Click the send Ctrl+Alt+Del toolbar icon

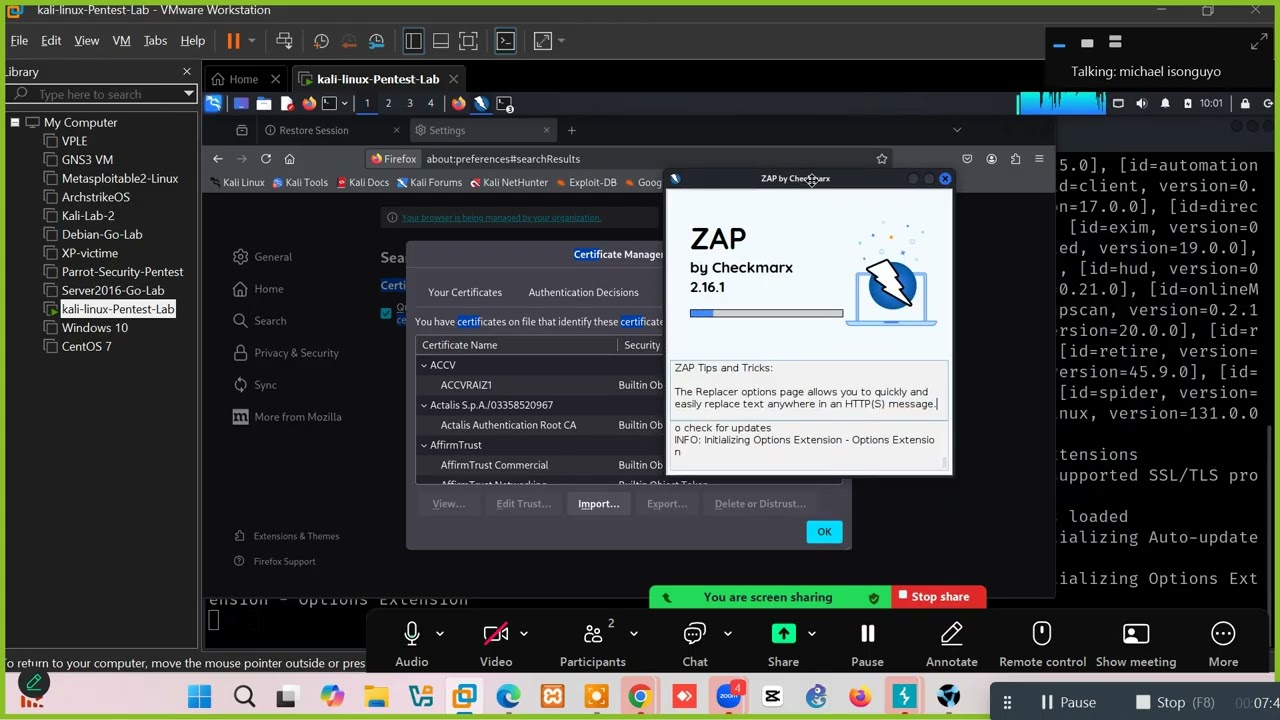point(284,41)
